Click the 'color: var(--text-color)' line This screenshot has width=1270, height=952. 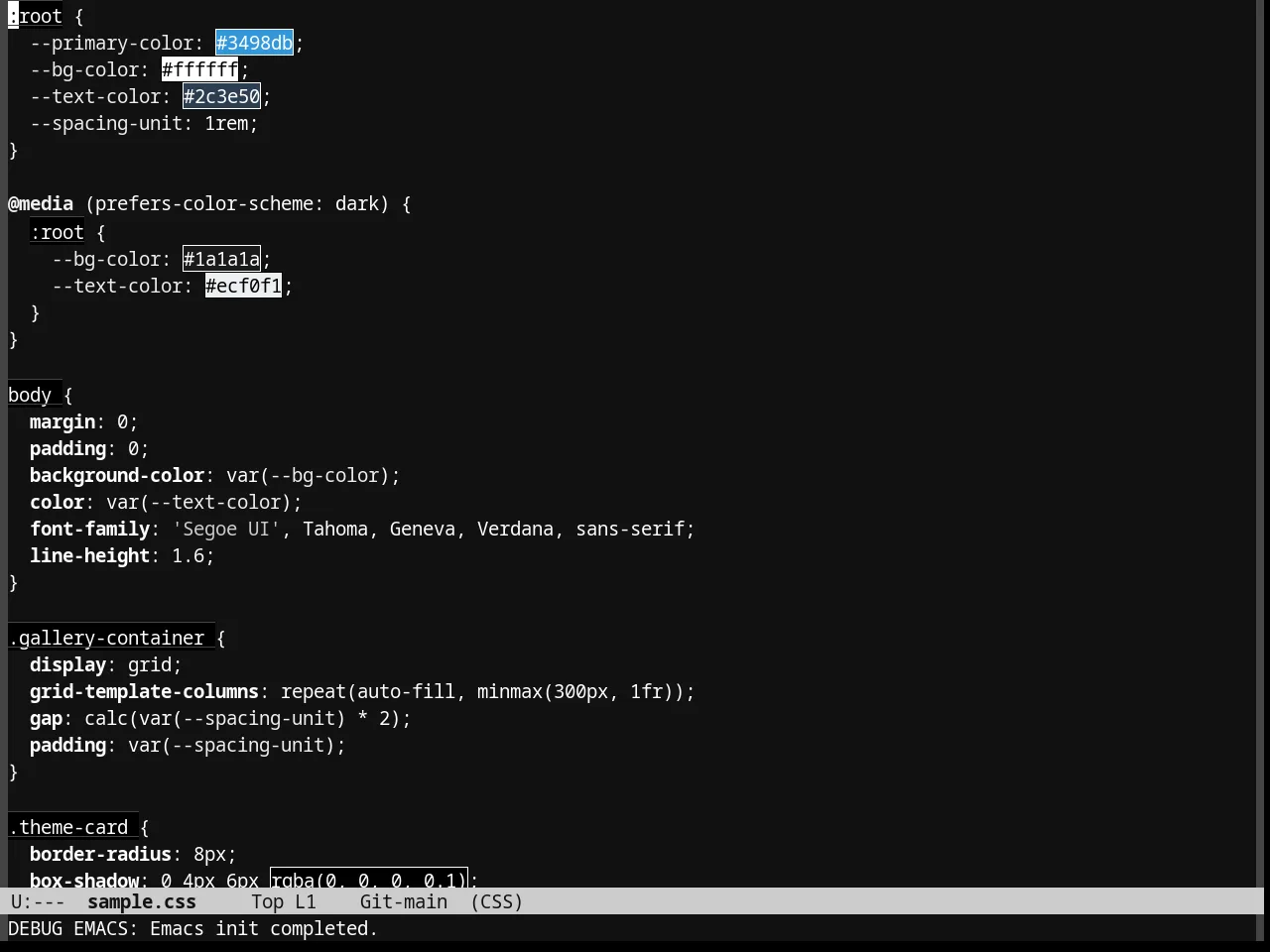(166, 502)
